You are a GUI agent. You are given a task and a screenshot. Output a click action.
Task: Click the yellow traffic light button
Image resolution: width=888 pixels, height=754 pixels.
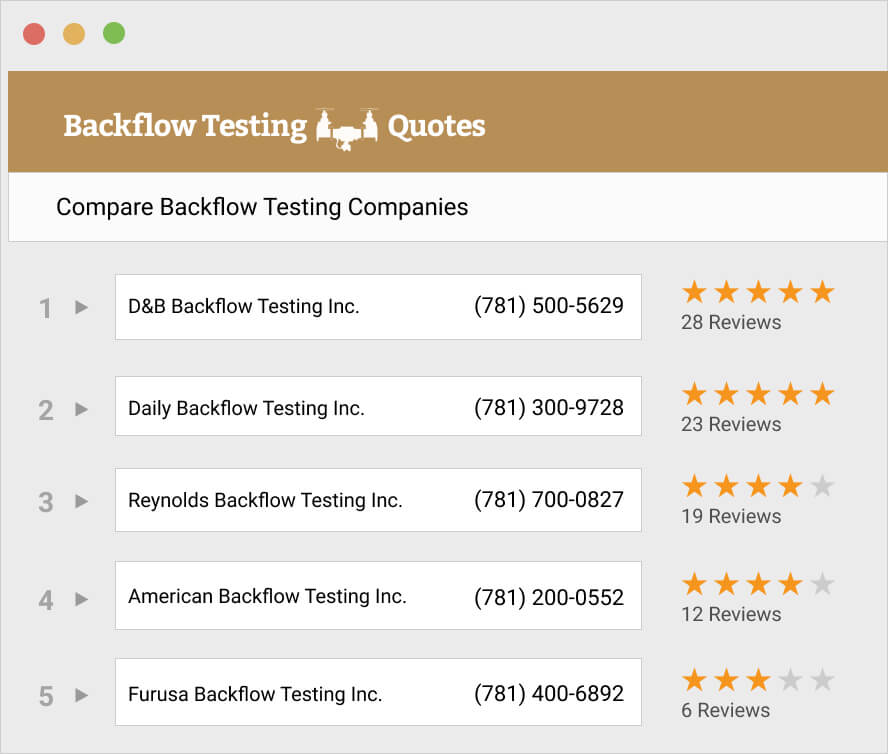click(74, 32)
